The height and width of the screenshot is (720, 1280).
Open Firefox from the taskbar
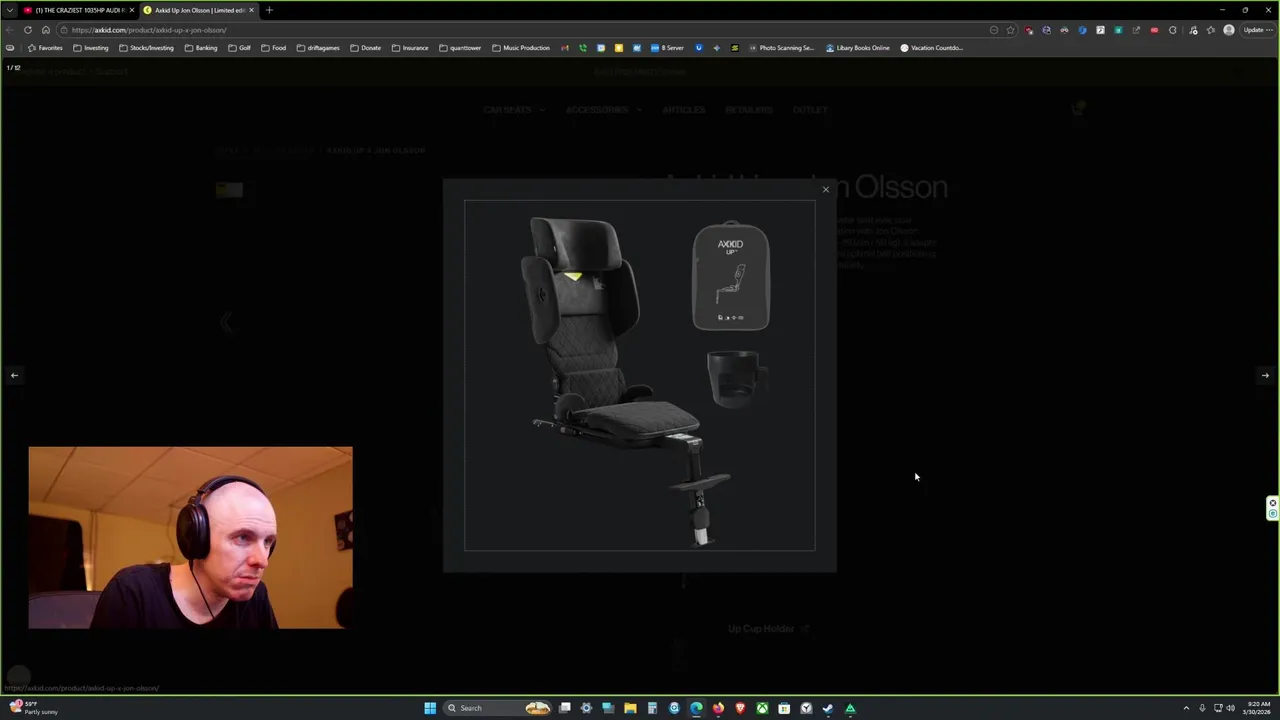tap(718, 708)
